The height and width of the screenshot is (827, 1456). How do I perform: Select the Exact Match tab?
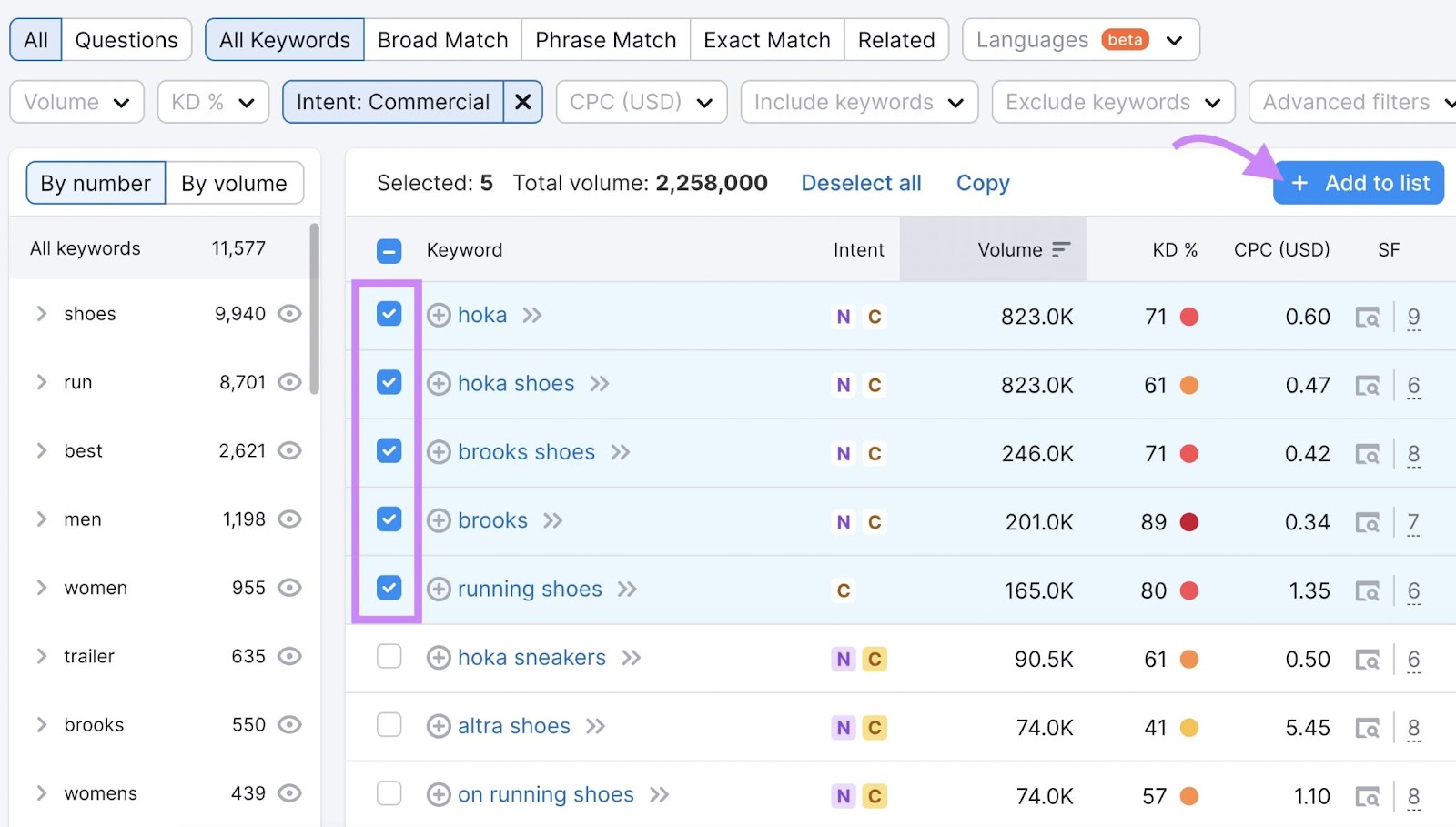pos(766,39)
